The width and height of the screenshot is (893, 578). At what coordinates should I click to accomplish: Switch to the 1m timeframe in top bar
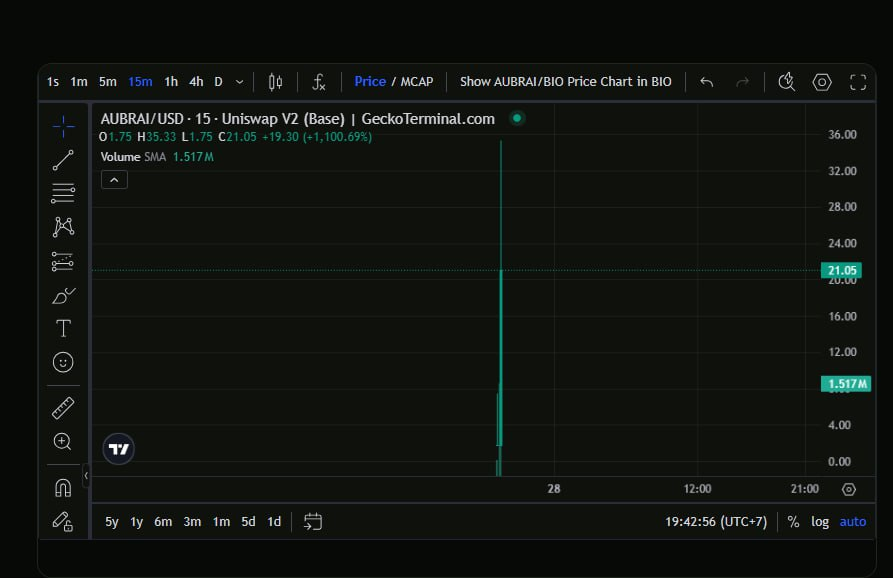pos(79,82)
